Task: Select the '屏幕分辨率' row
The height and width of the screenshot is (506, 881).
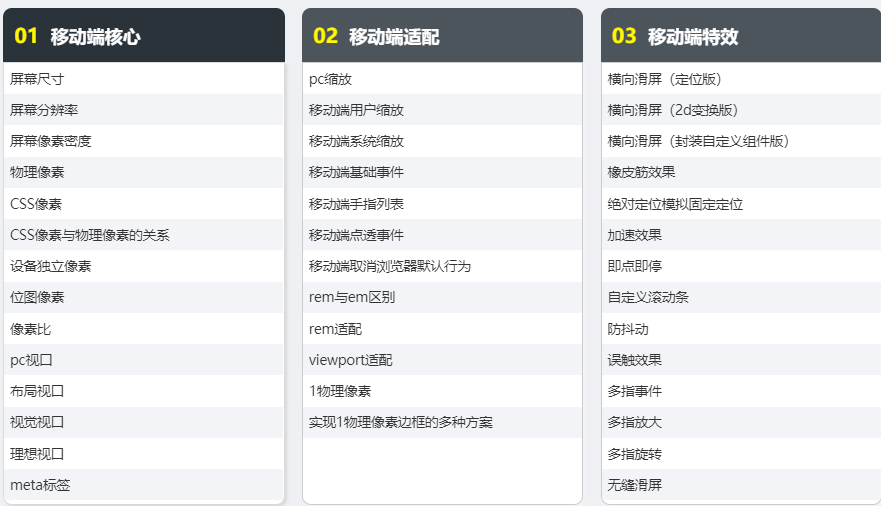Action: point(144,110)
